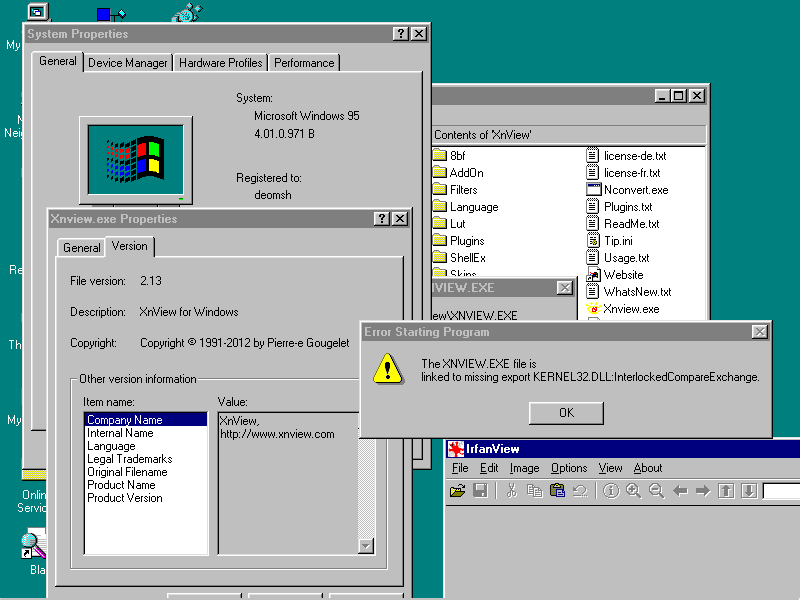This screenshot has height=600, width=800.
Task: Switch to Device Manager tab
Action: pos(128,63)
